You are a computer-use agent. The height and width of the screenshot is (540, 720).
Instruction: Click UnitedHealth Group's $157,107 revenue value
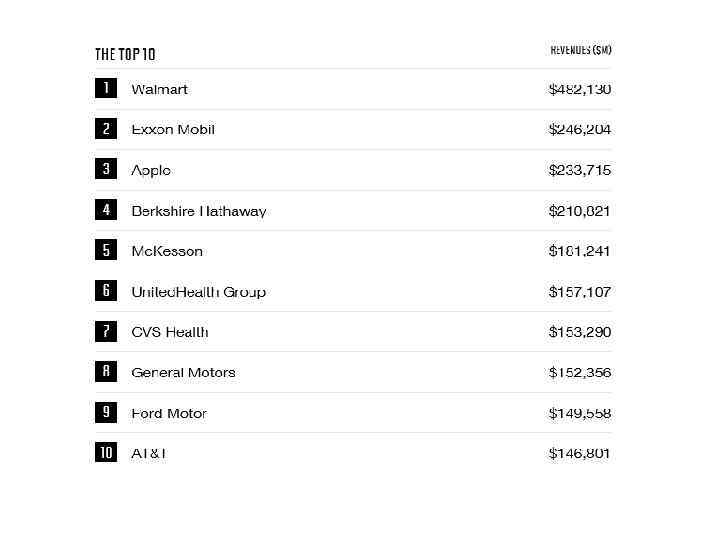coord(579,292)
